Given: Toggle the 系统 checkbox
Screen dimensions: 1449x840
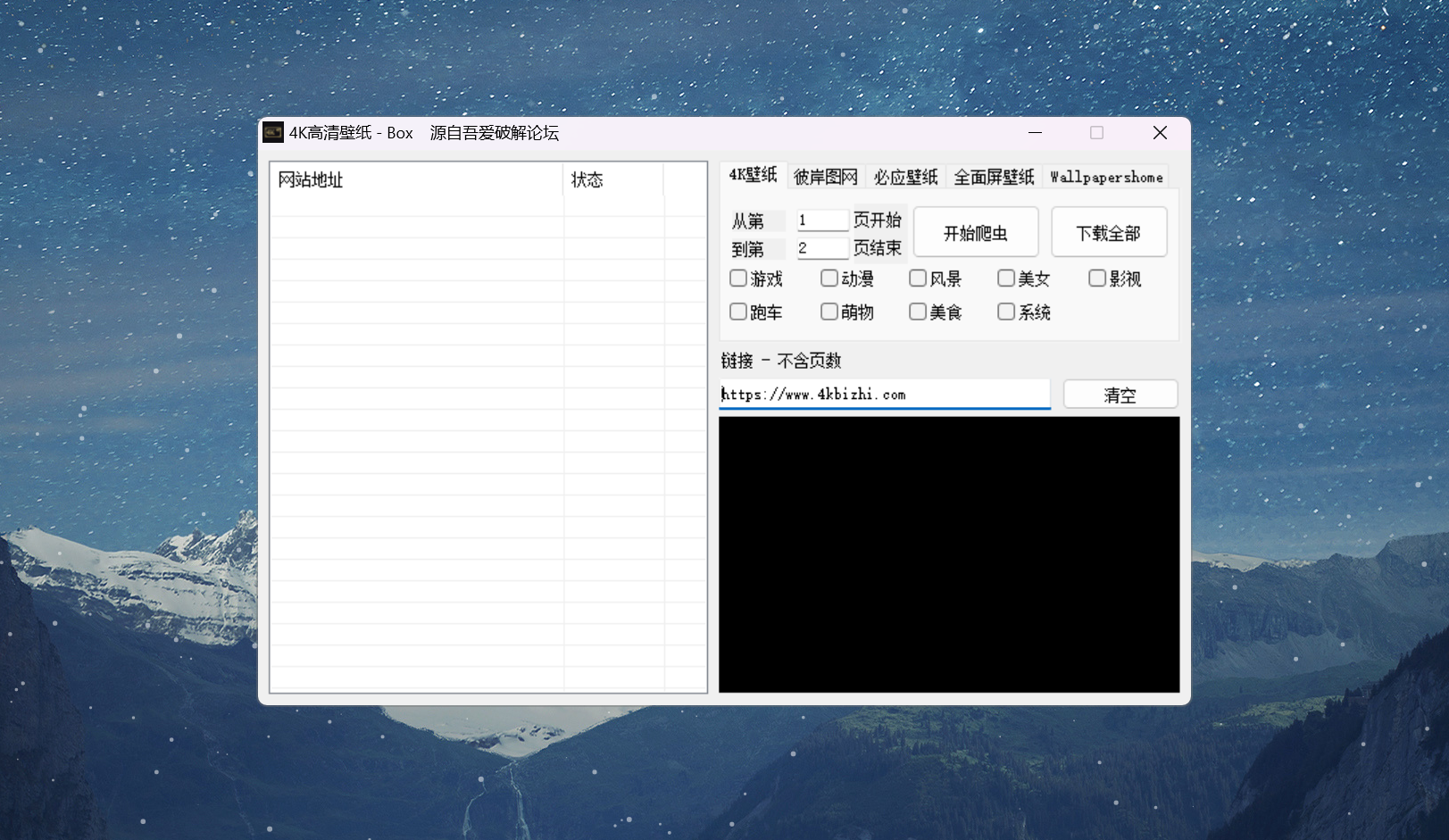Looking at the screenshot, I should 1006,312.
